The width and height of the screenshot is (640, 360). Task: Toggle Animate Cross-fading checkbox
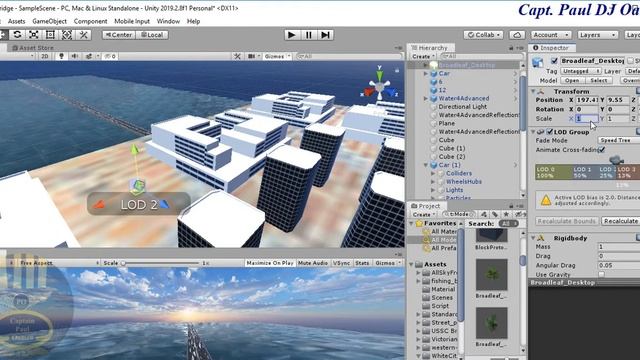click(602, 150)
